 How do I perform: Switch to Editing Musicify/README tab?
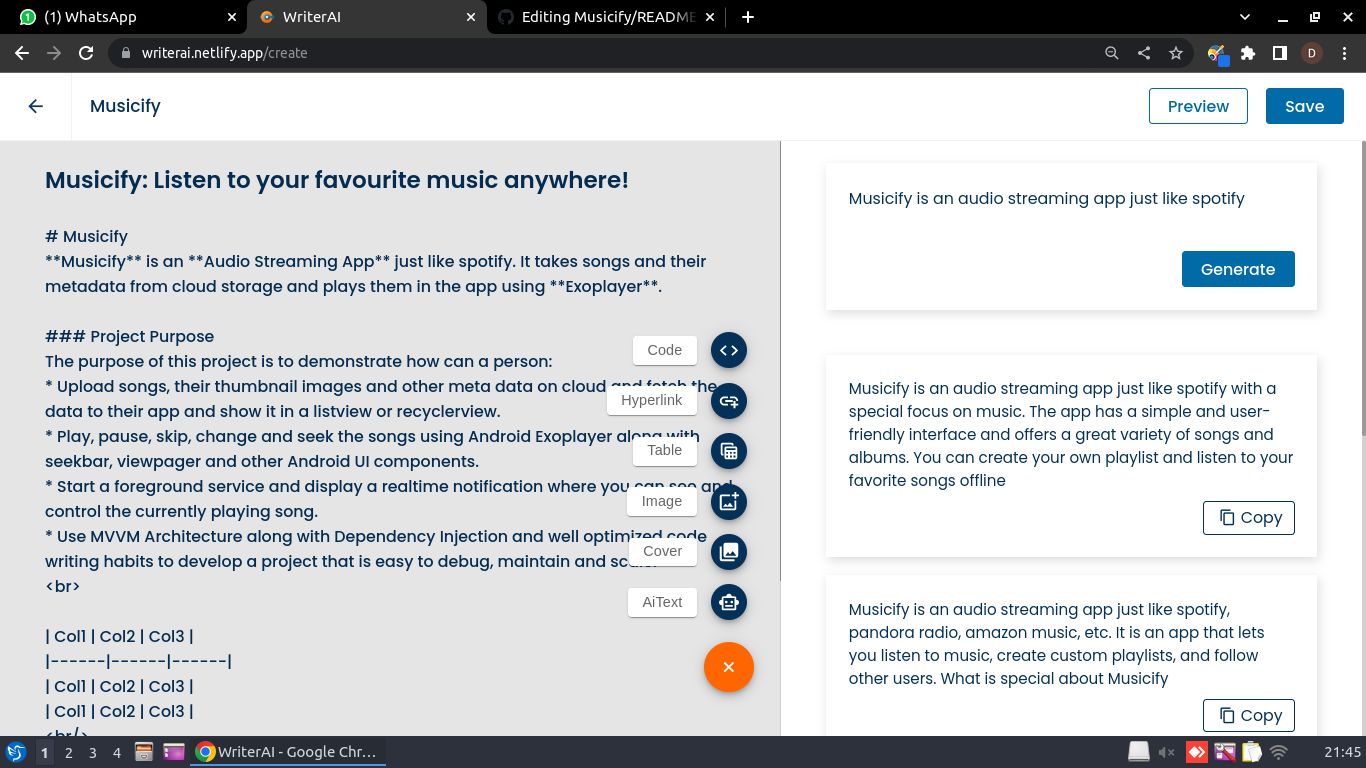pyautogui.click(x=607, y=17)
